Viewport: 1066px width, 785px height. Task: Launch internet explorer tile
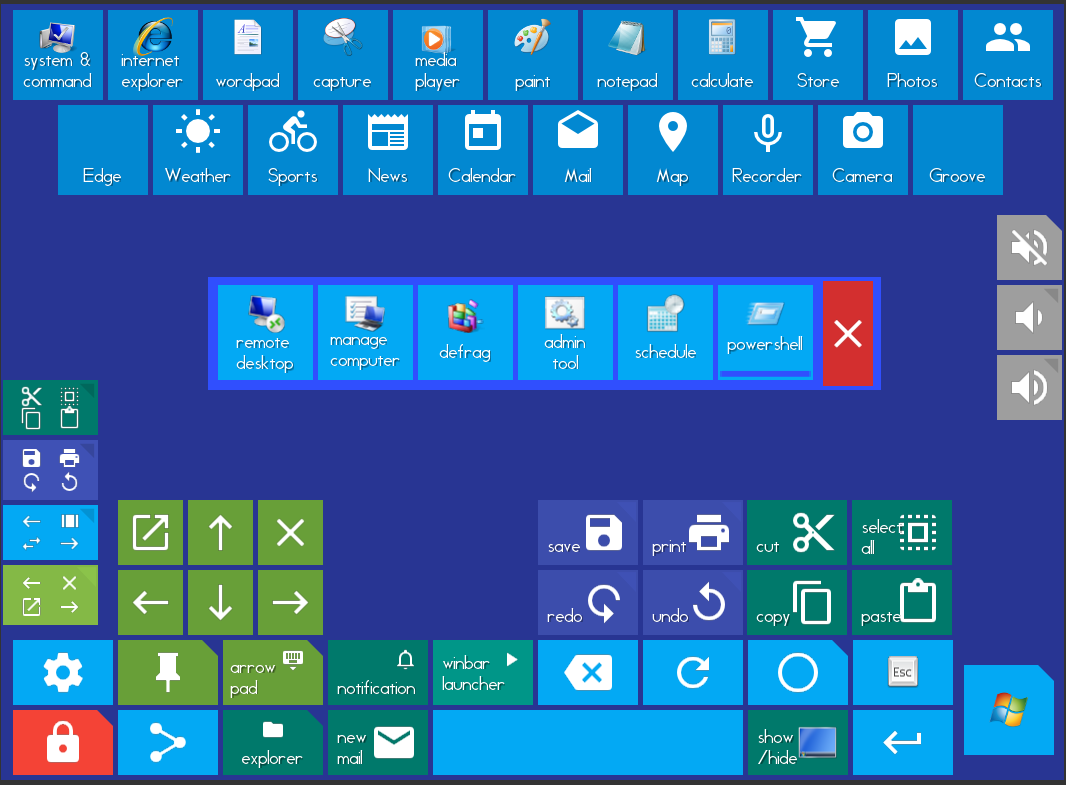[153, 55]
